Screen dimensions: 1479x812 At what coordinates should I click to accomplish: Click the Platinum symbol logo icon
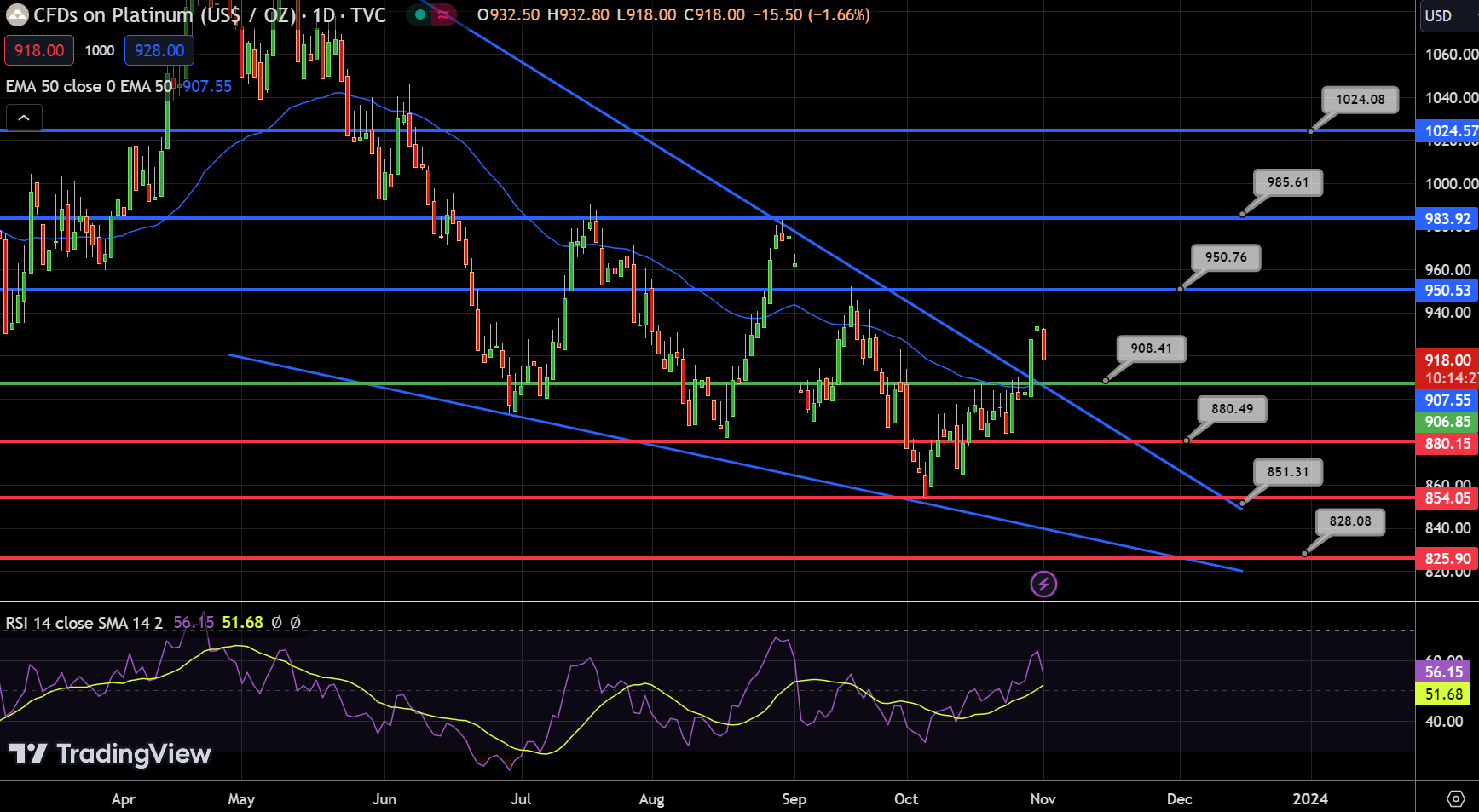click(x=17, y=15)
